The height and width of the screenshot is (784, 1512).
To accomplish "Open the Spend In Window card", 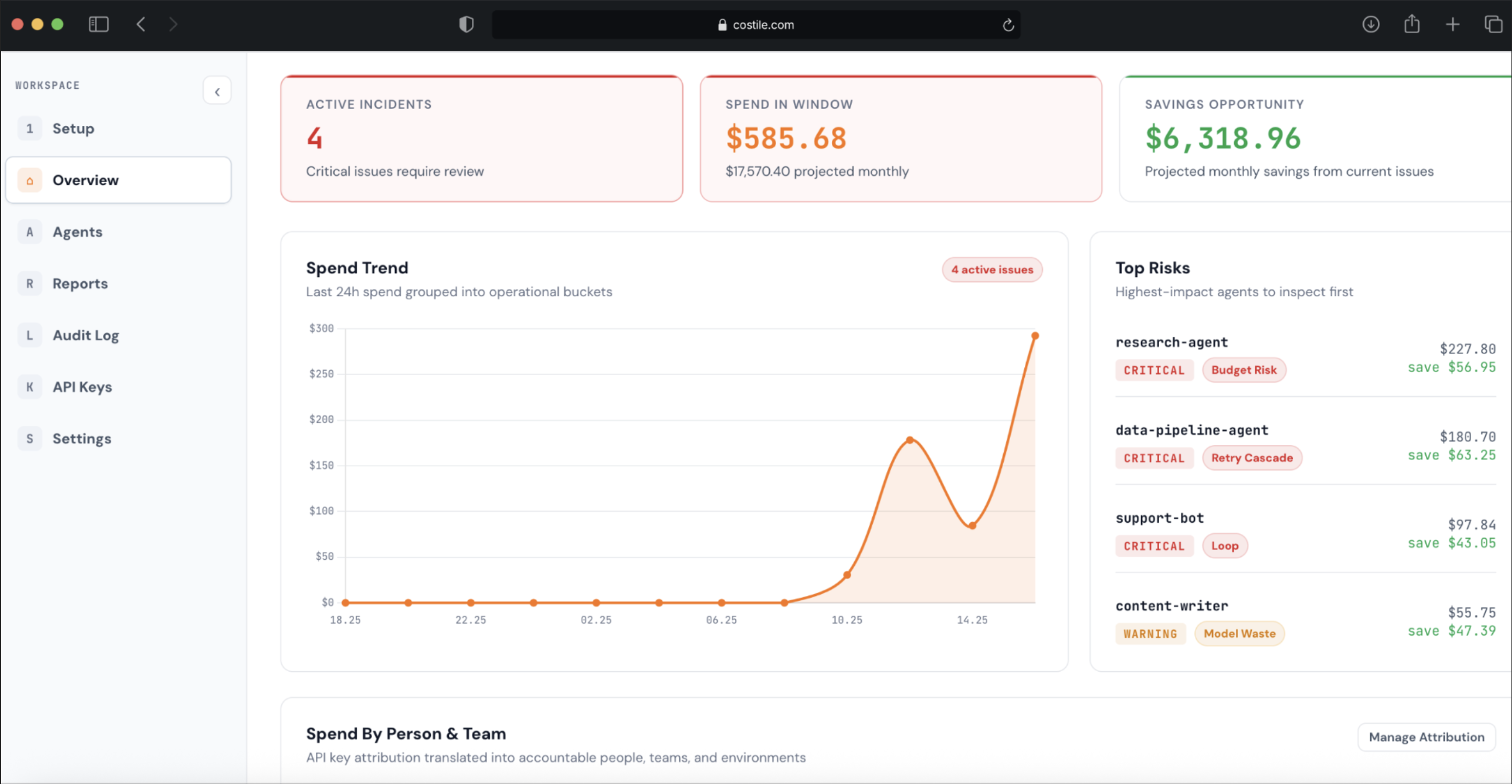I will (901, 139).
